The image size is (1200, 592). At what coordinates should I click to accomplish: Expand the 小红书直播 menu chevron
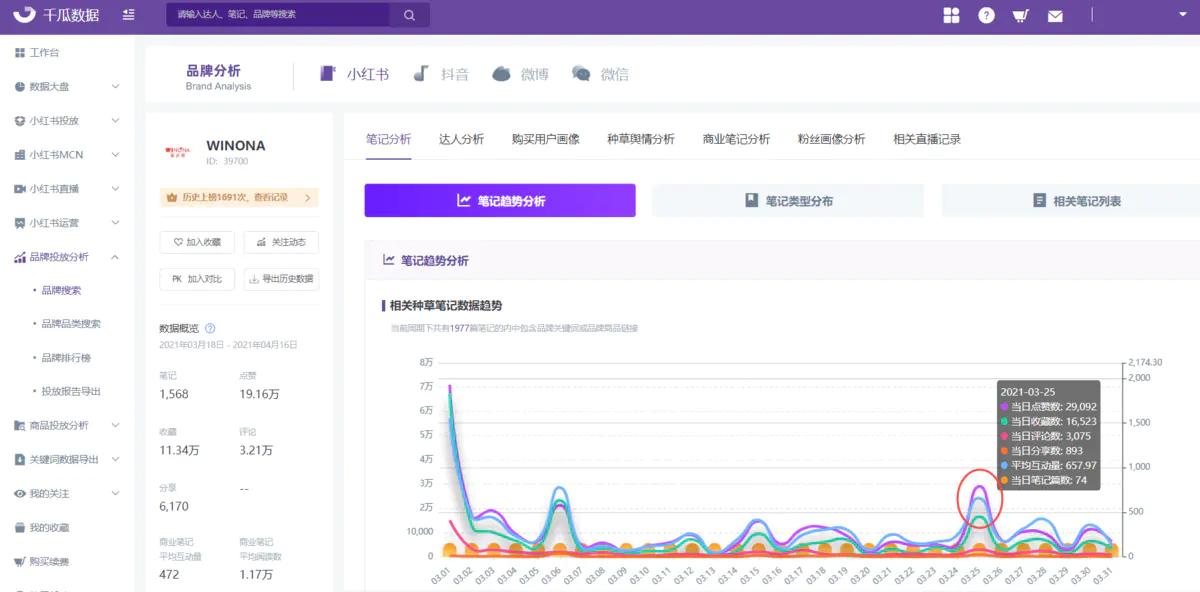click(x=115, y=189)
